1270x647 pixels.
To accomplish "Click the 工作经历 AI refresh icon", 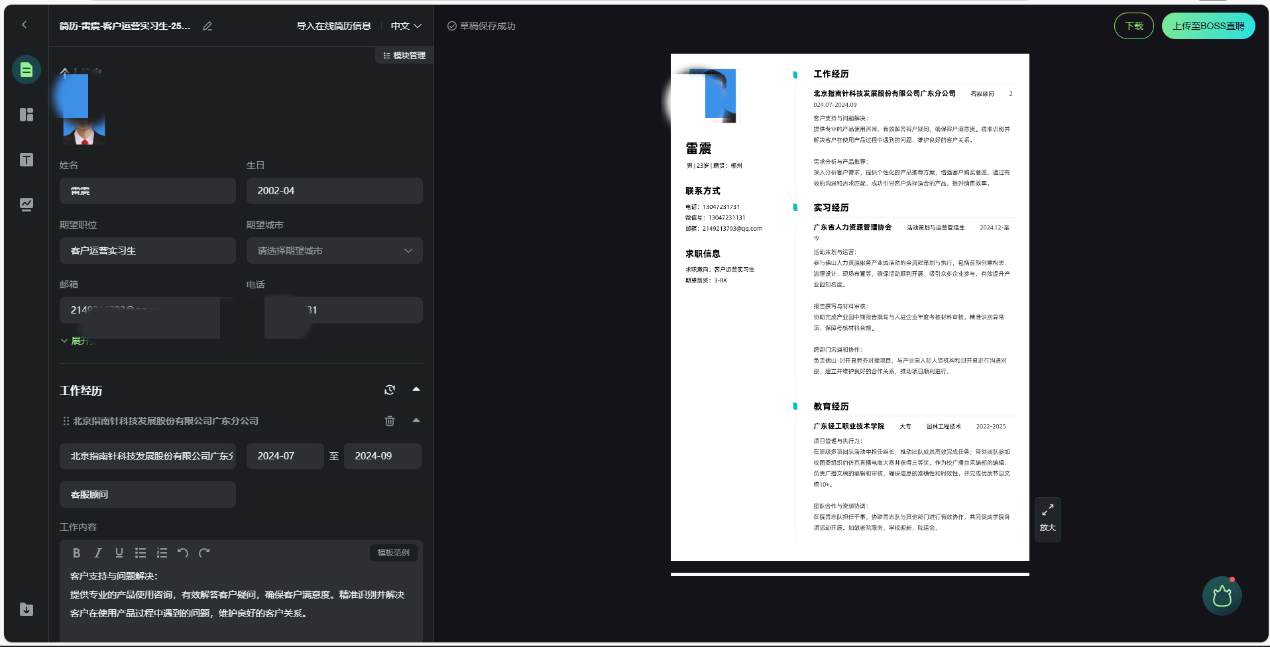I will point(390,390).
